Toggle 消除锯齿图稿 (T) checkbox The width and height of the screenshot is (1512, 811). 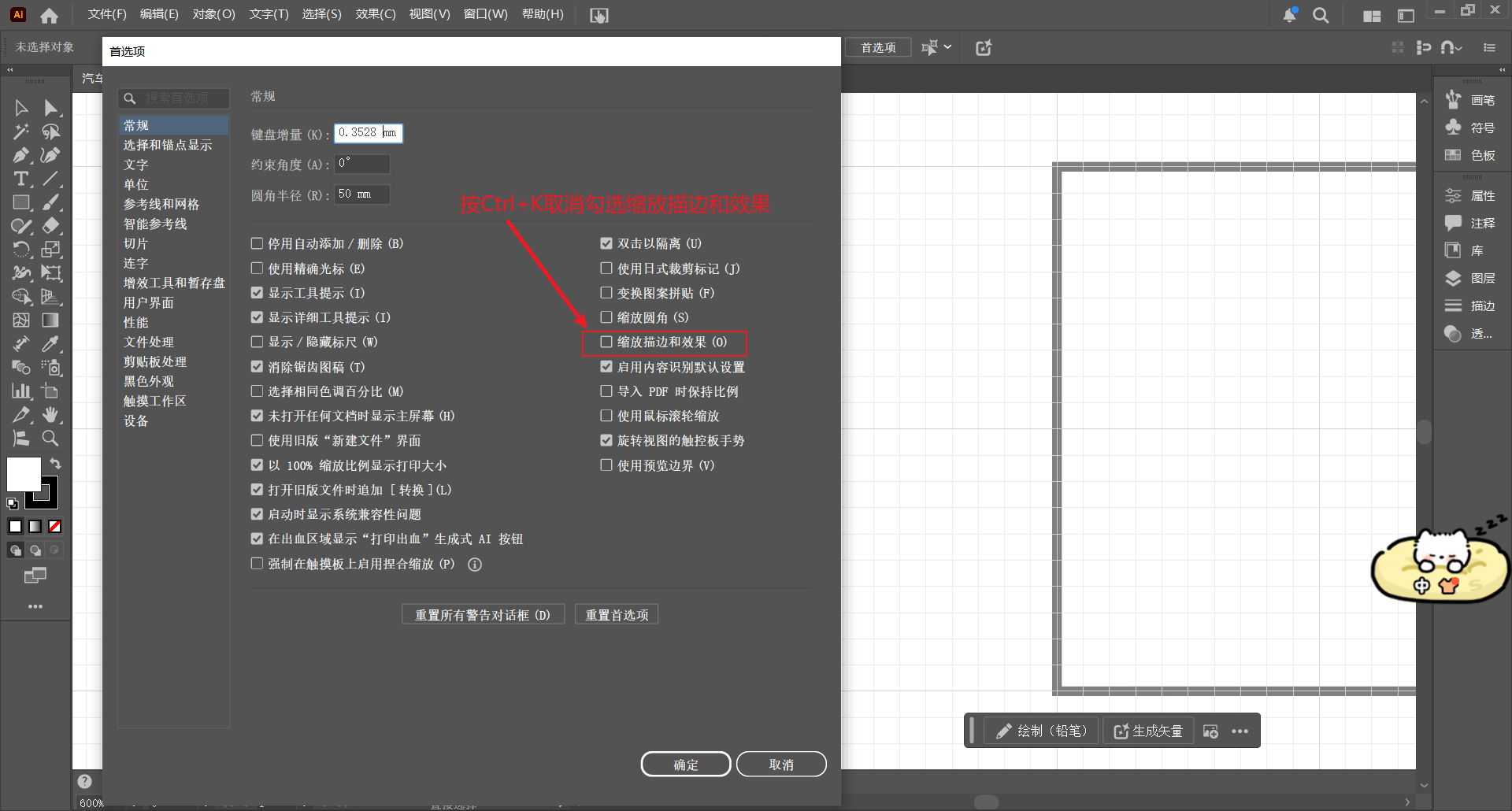click(257, 367)
